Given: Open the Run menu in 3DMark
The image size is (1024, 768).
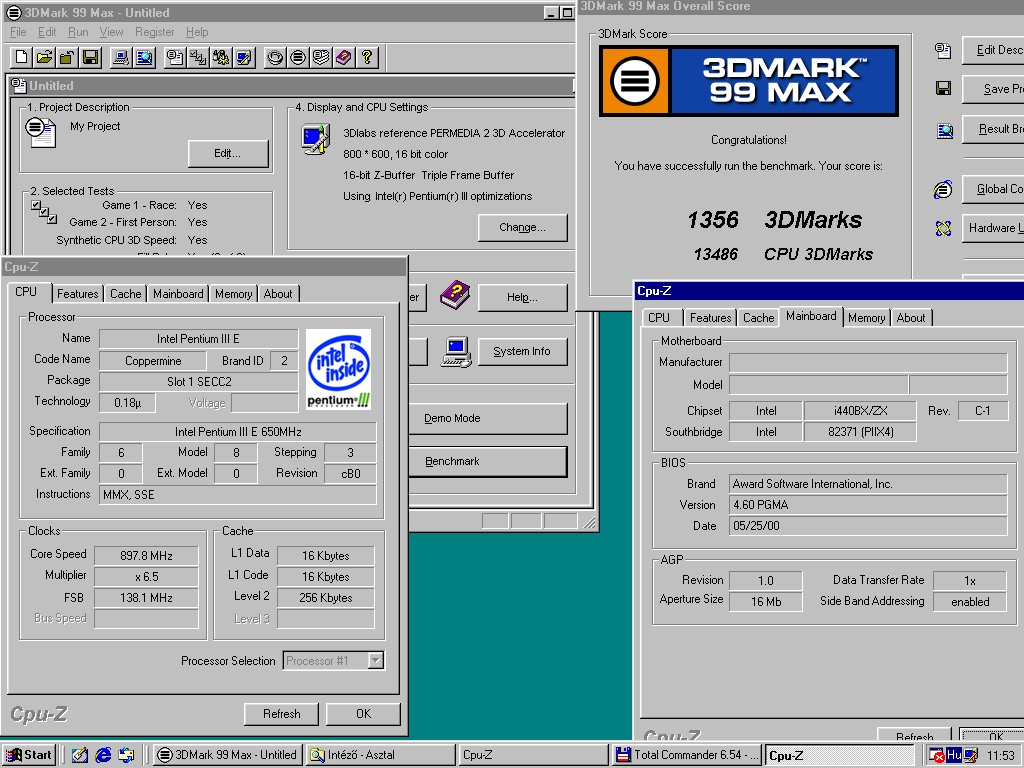Looking at the screenshot, I should tap(78, 32).
